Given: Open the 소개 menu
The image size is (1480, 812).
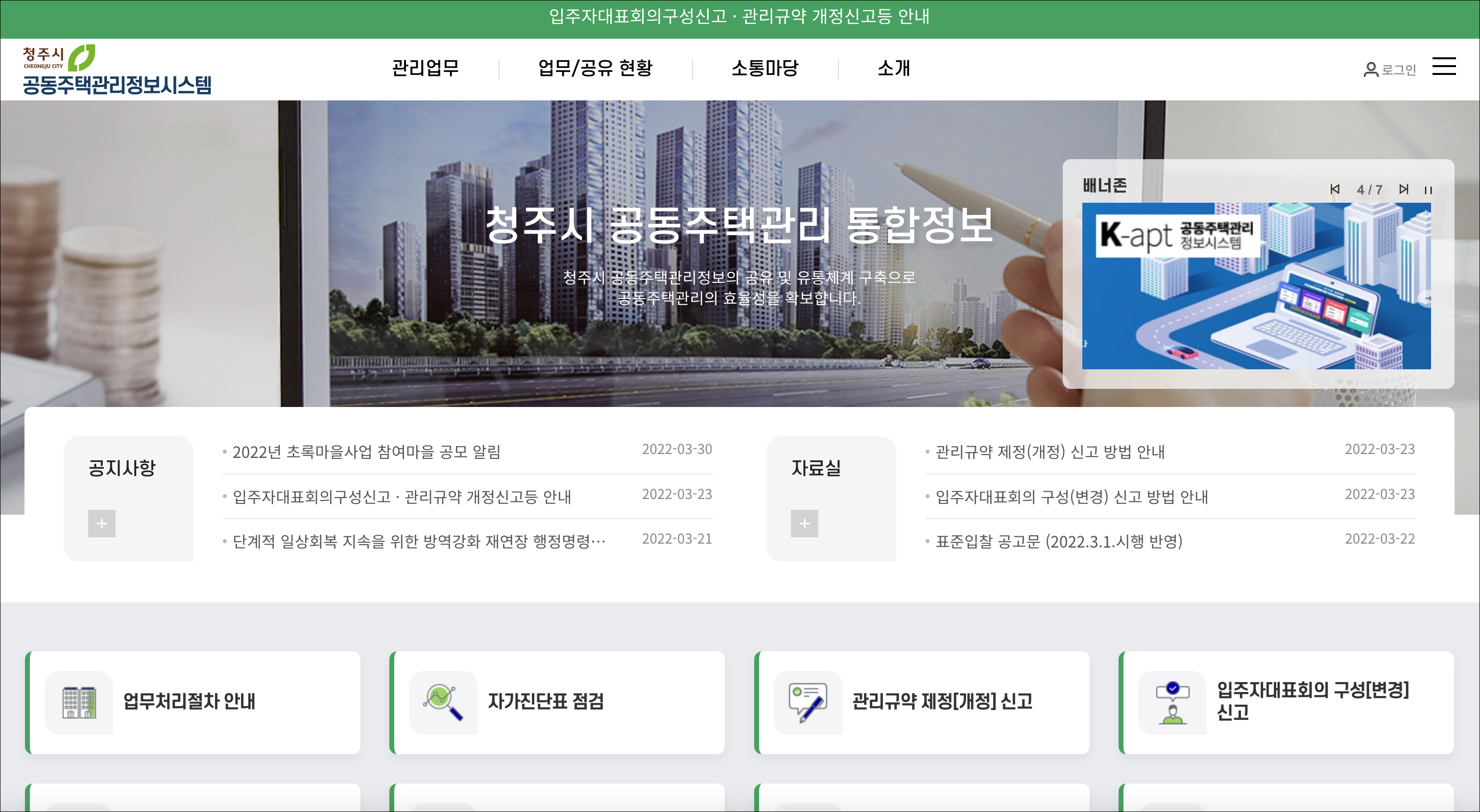Looking at the screenshot, I should click(x=893, y=68).
